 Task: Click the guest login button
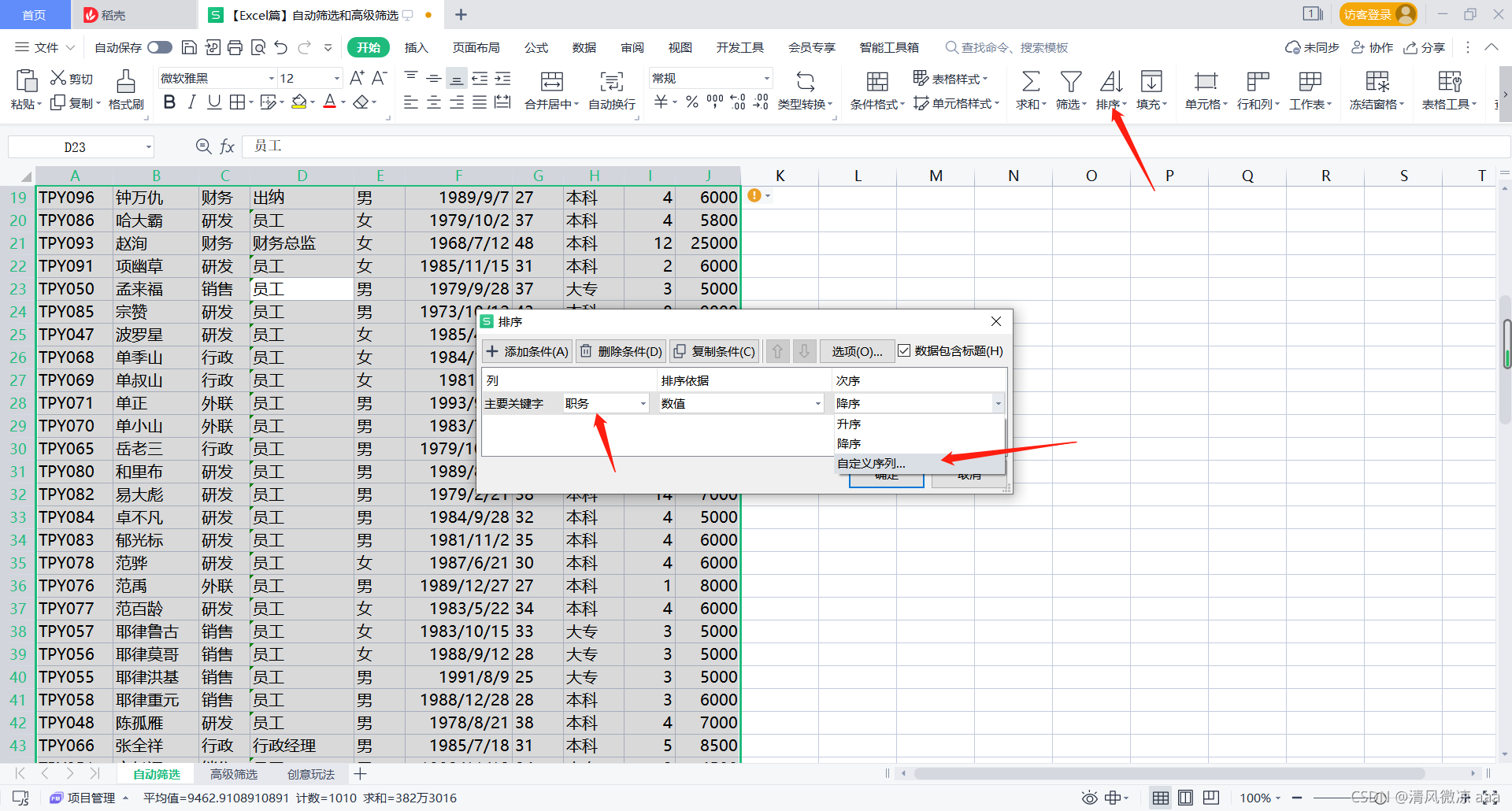pos(1377,14)
